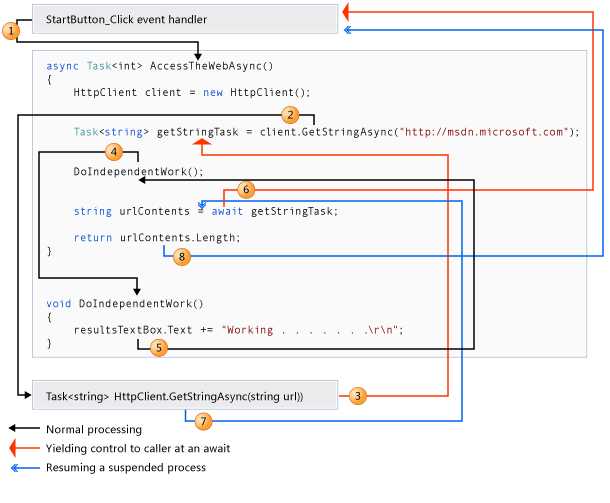Screen dimensions: 610x503
Task: Select the new keyword before HttpClient()
Action: tap(213, 93)
